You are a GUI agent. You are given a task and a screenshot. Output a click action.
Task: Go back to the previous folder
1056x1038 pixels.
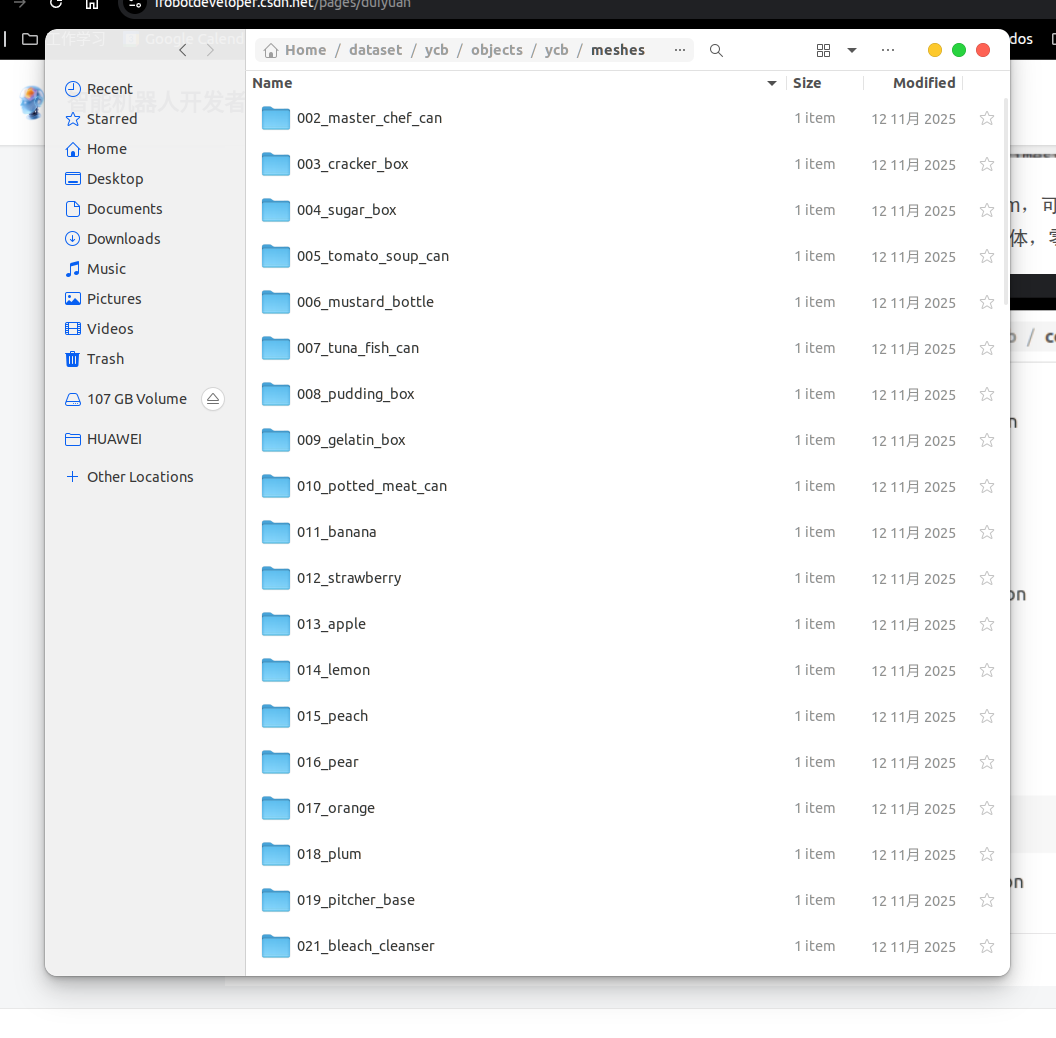(x=183, y=51)
